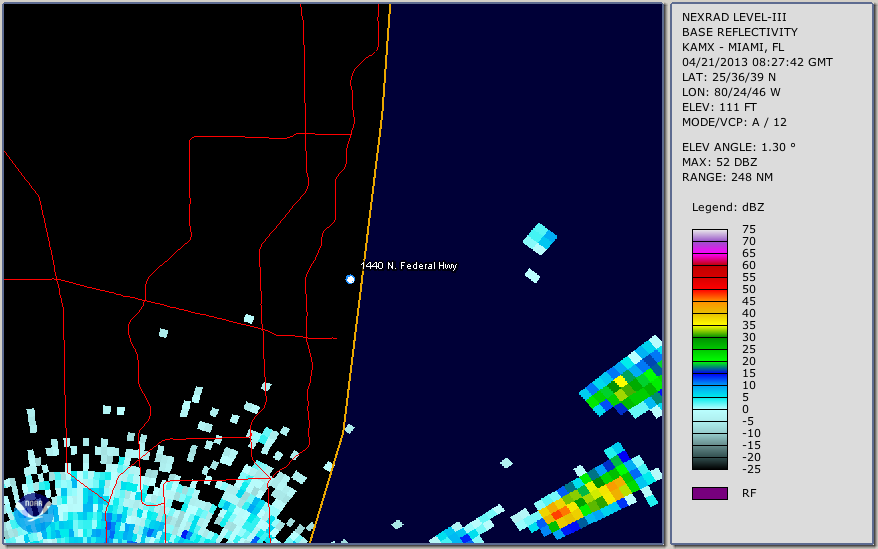Select the purple RF legend swatch
Screen dimensions: 878x549
click(x=709, y=493)
